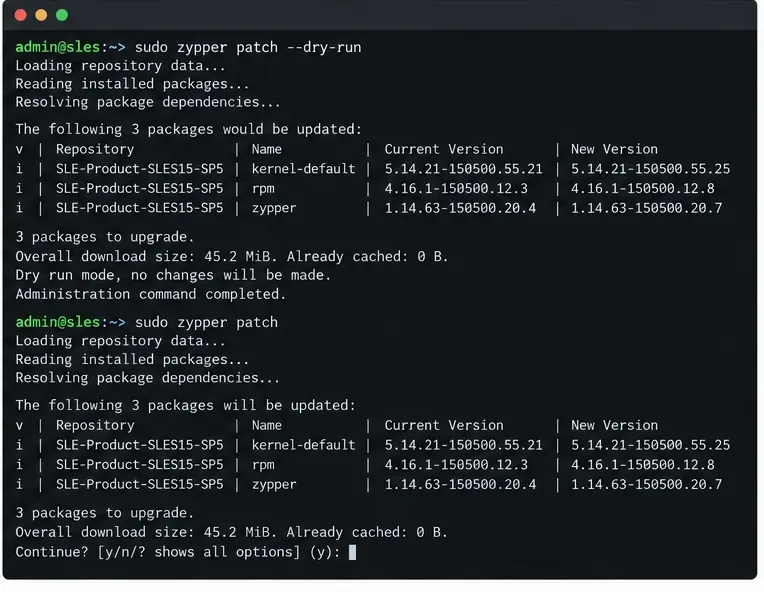Click 'Name' header in the second table
The height and width of the screenshot is (592, 764).
click(x=267, y=425)
